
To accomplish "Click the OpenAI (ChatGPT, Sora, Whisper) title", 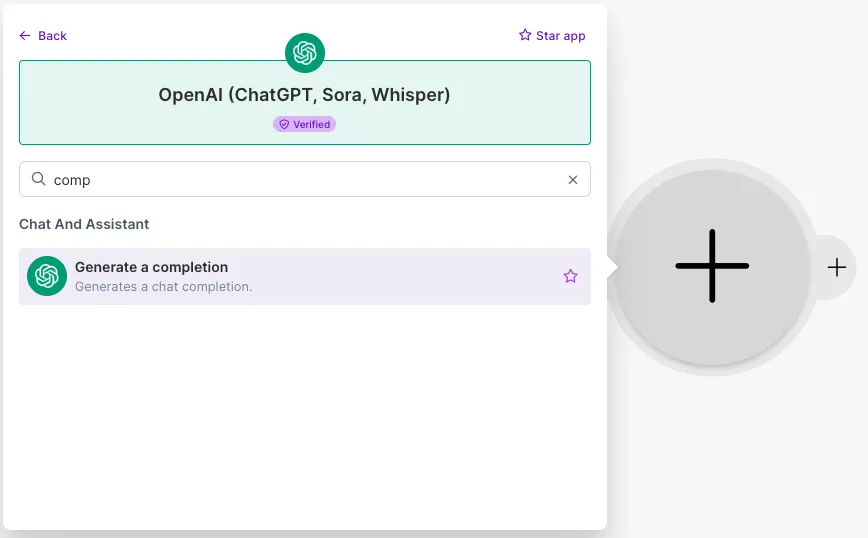I will tap(304, 95).
